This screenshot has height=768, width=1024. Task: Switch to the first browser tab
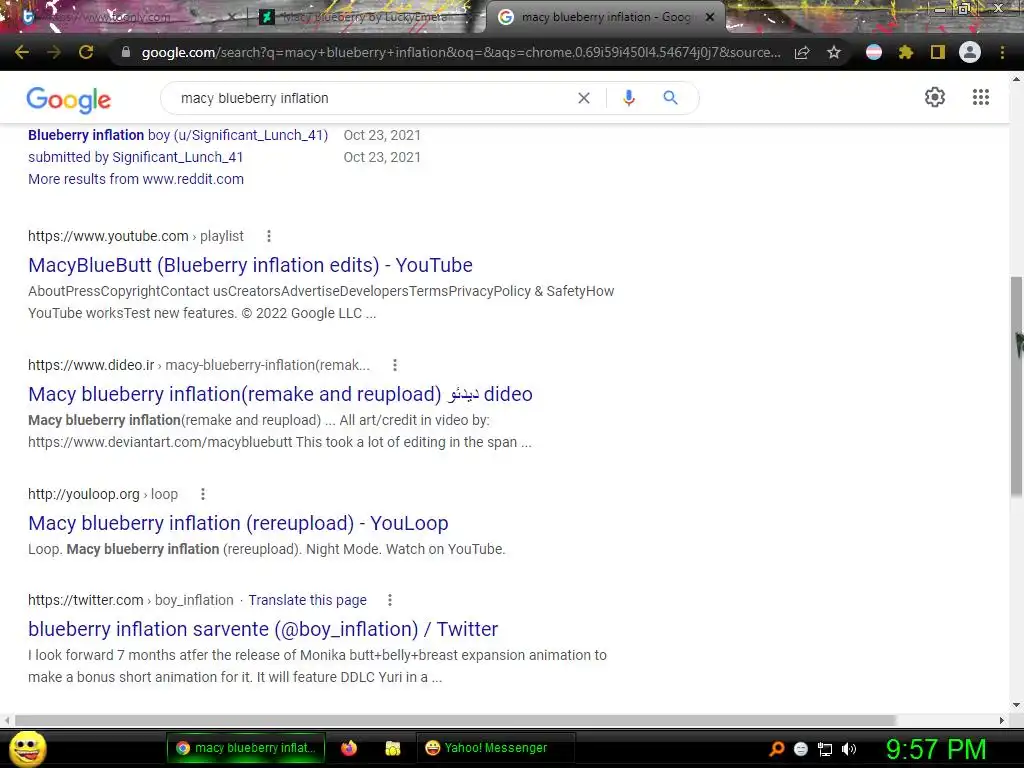pyautogui.click(x=124, y=17)
